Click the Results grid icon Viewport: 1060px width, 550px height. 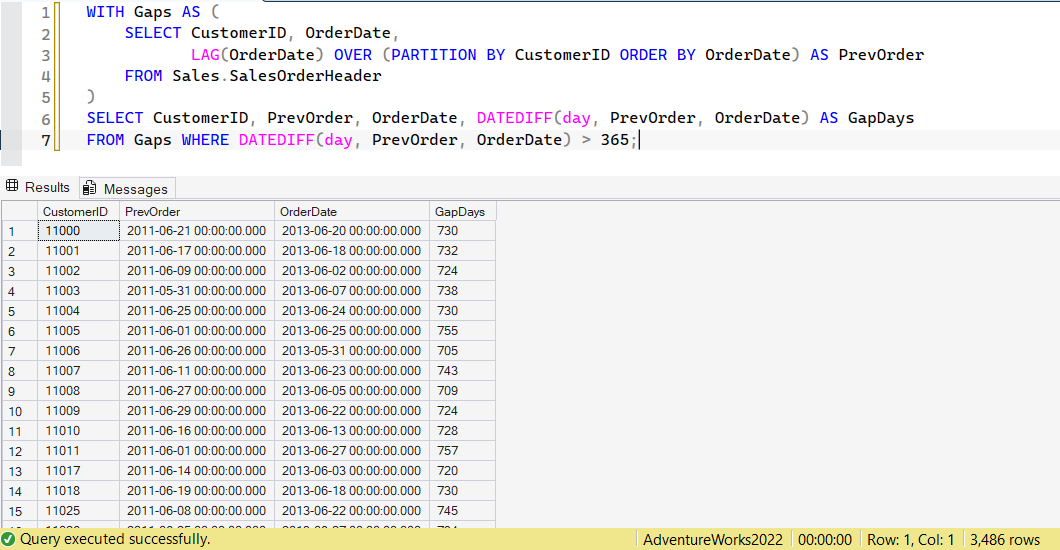coord(12,186)
